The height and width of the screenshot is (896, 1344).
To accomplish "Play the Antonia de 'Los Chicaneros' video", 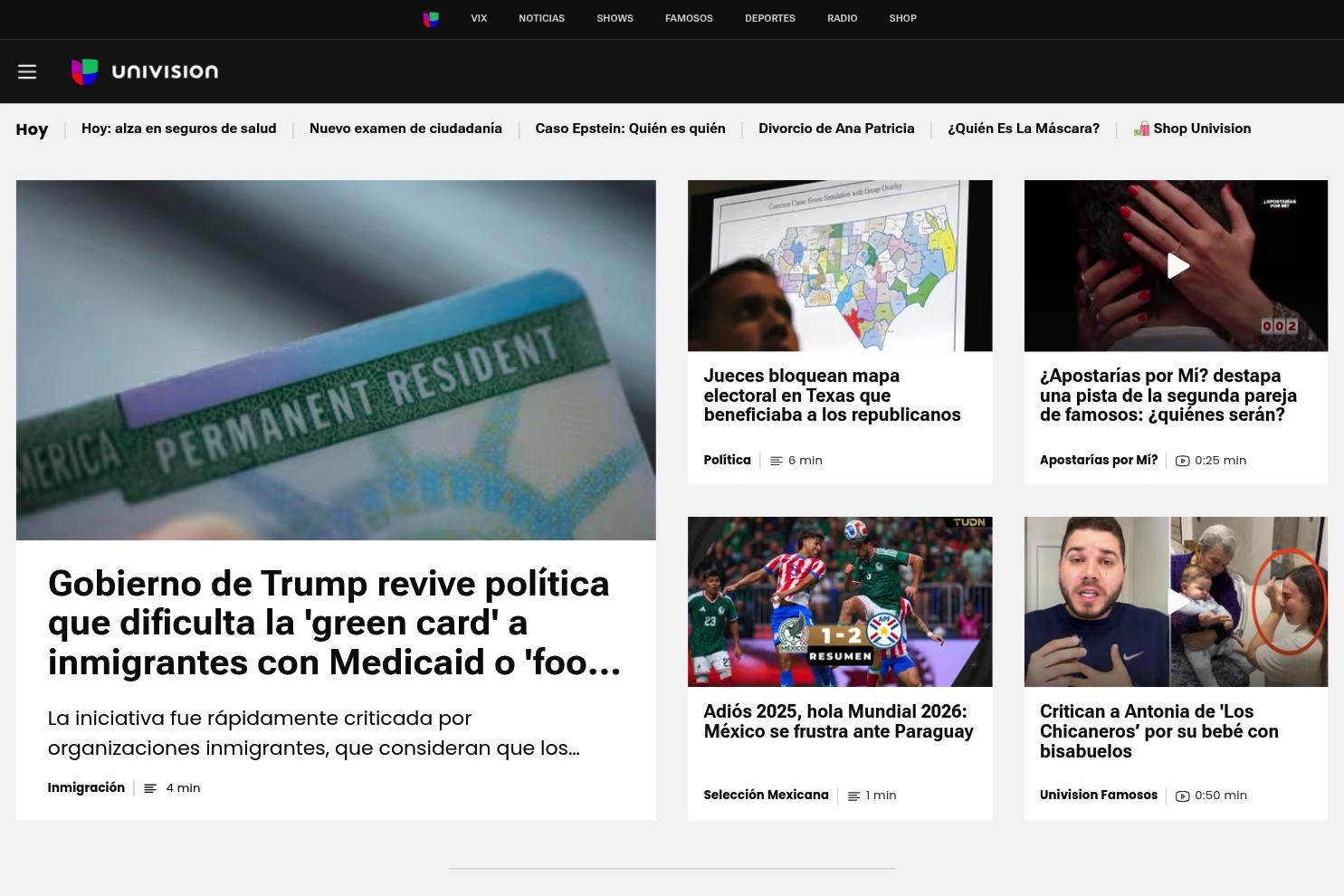I will coord(1177,602).
